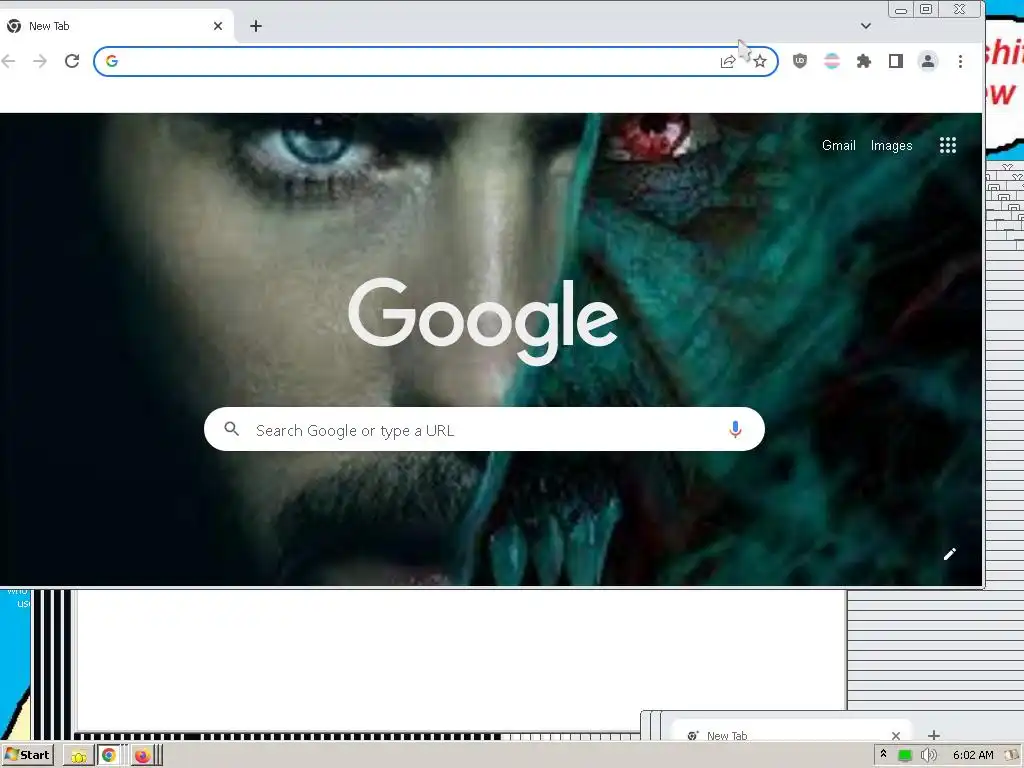The width and height of the screenshot is (1024, 768).
Task: Open the volume speaker tray icon
Action: [928, 756]
